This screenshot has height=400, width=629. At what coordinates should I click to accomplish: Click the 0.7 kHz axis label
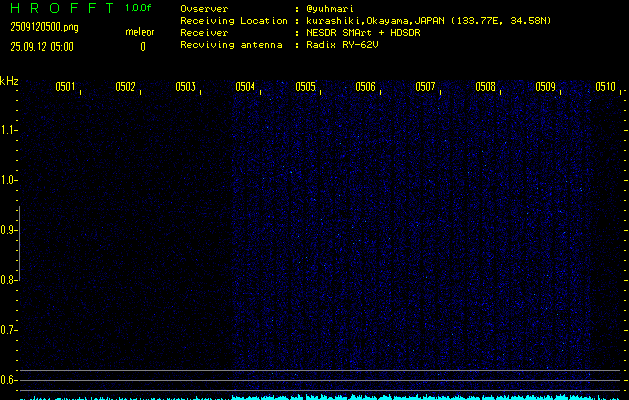[8, 330]
